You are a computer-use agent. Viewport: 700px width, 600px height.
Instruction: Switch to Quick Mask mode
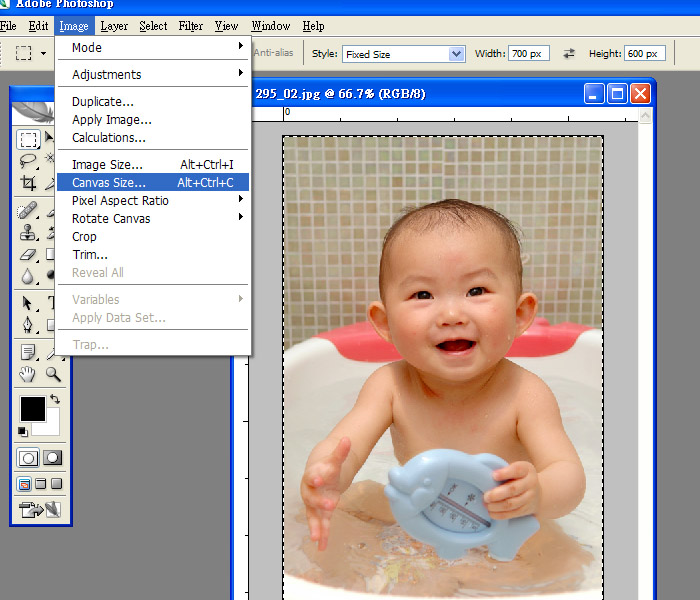pos(52,458)
